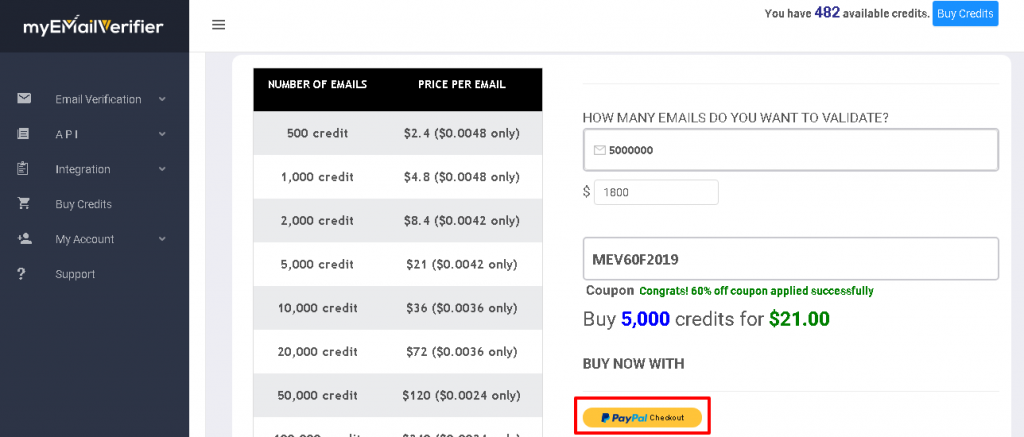Screen dimensions: 1024x437
Task: Focus the dollar amount field showing 1800
Action: coord(656,192)
